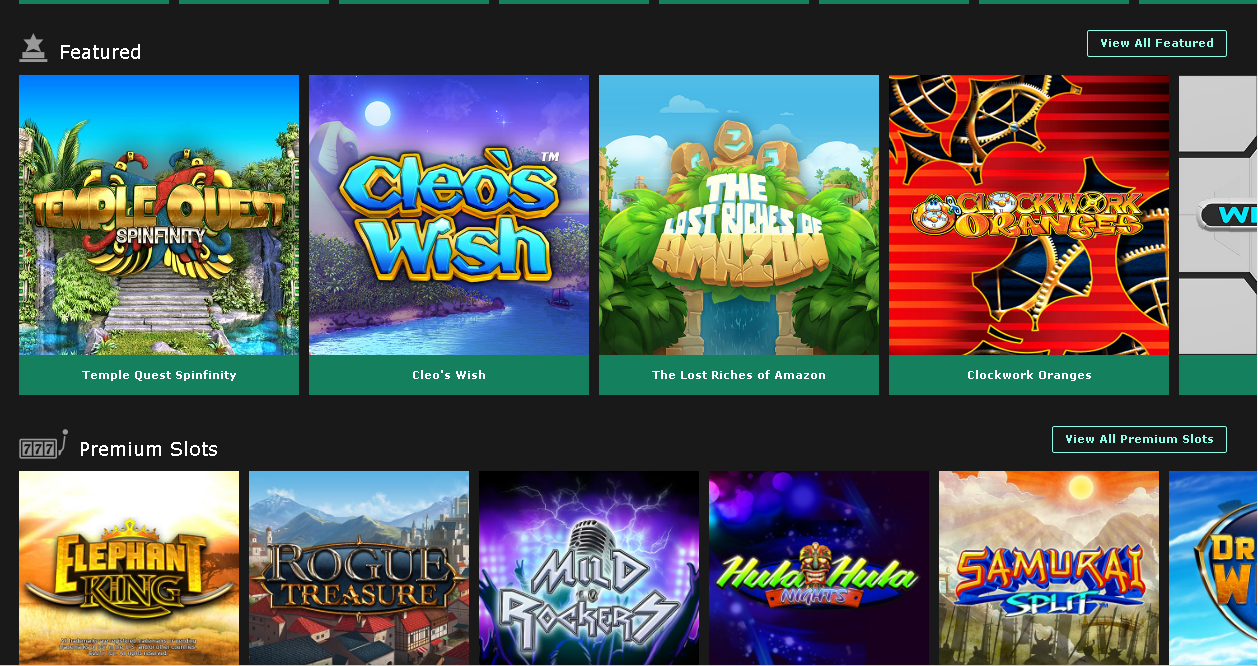Select the Samurai Split slot thumbnail
The image size is (1258, 666).
coord(1049,568)
